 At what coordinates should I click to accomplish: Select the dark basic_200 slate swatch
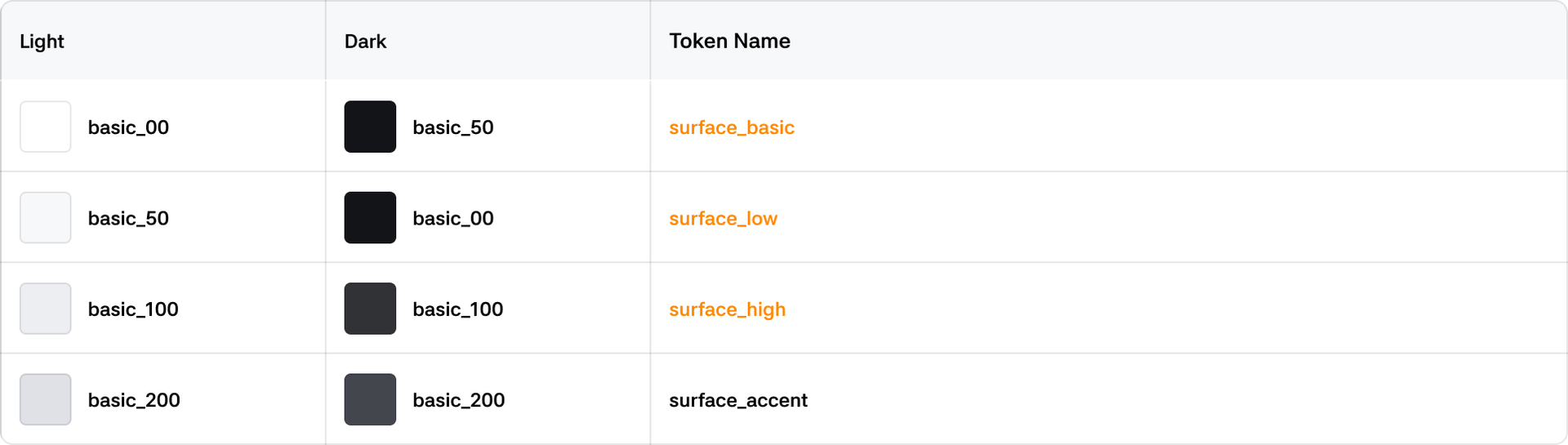click(x=370, y=400)
